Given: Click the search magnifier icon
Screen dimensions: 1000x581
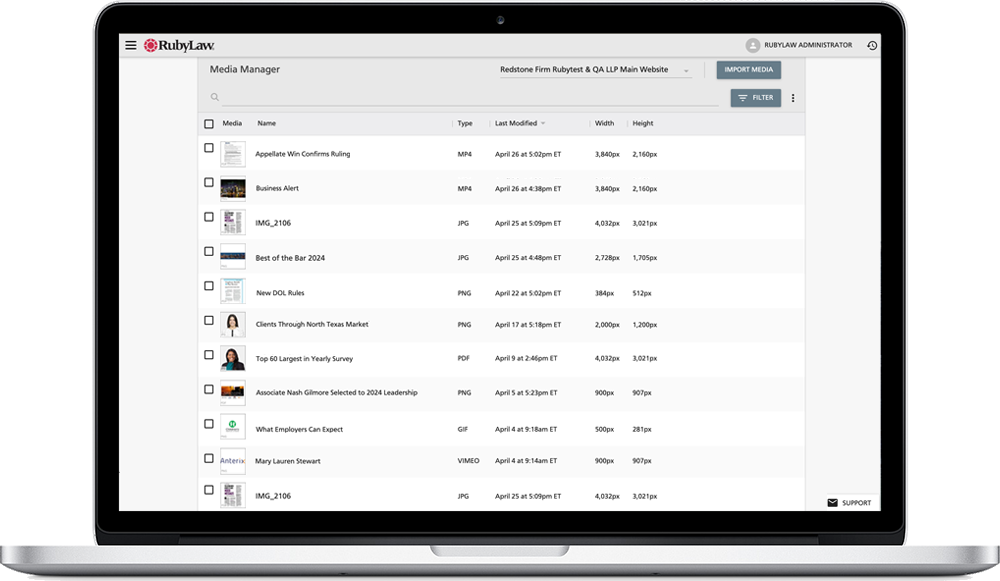Looking at the screenshot, I should pos(215,97).
